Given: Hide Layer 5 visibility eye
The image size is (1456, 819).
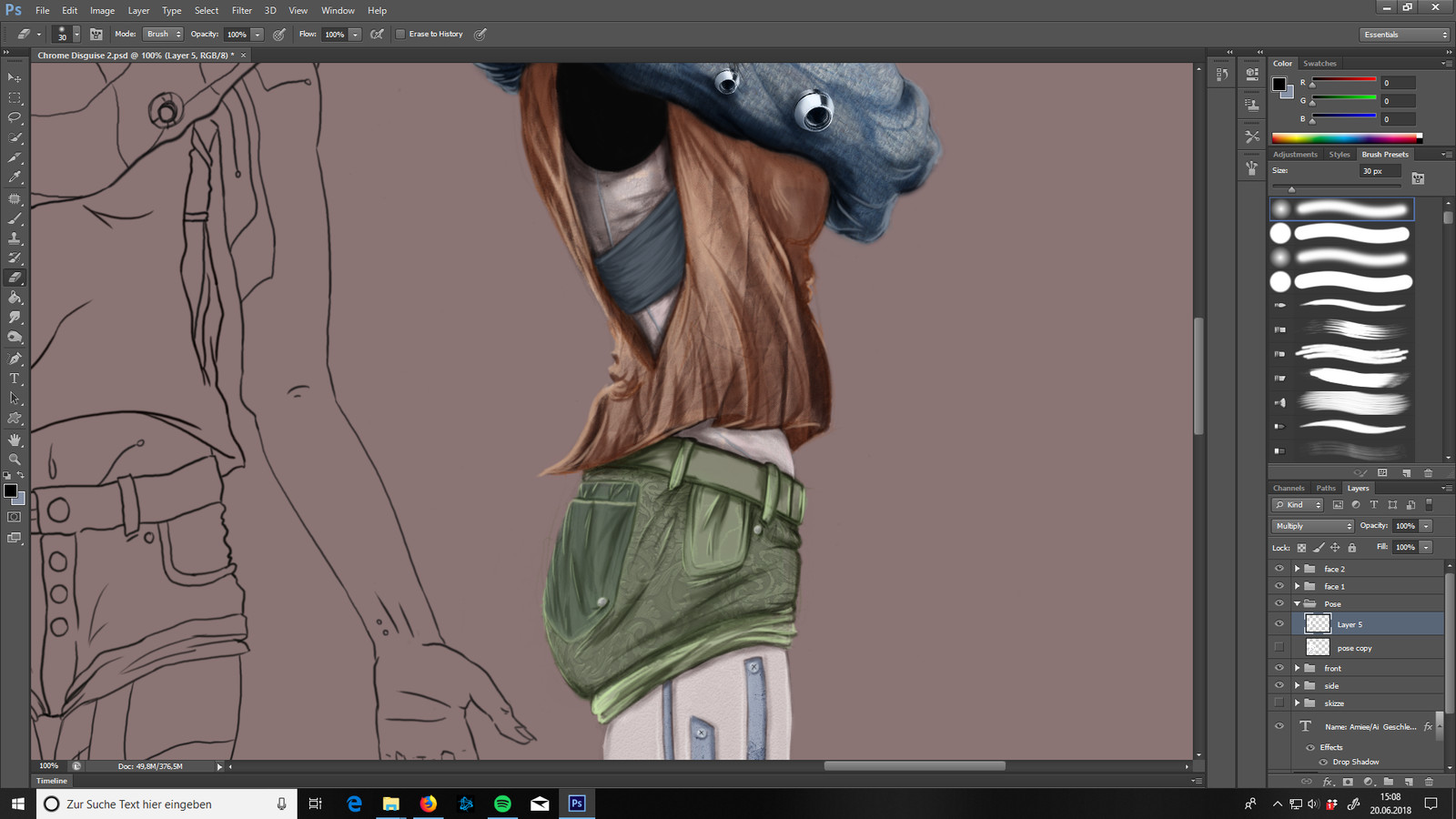Looking at the screenshot, I should click(1279, 624).
